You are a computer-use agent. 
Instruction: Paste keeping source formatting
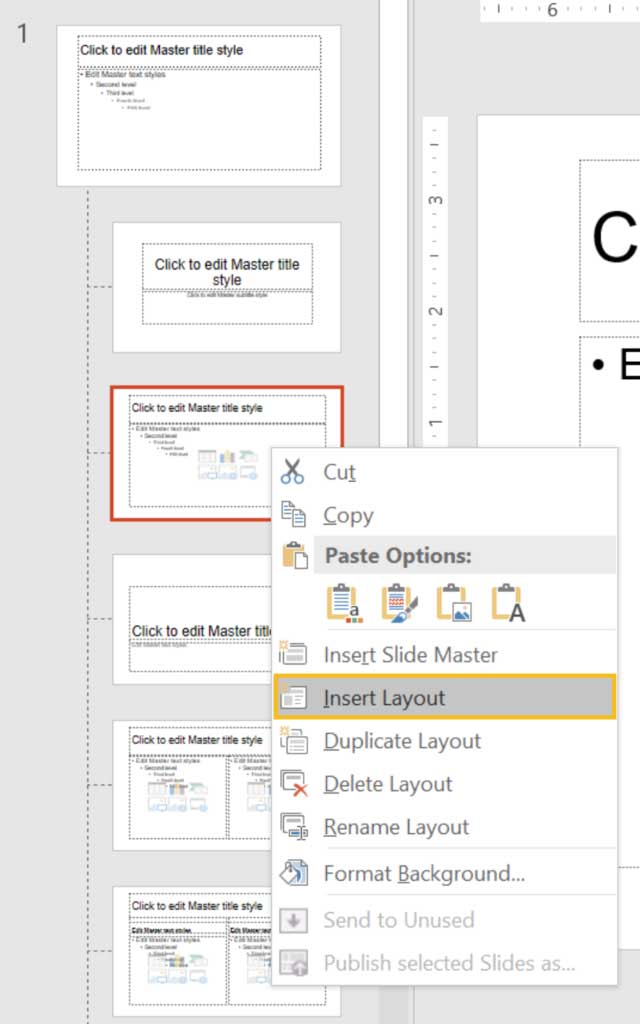(x=399, y=603)
